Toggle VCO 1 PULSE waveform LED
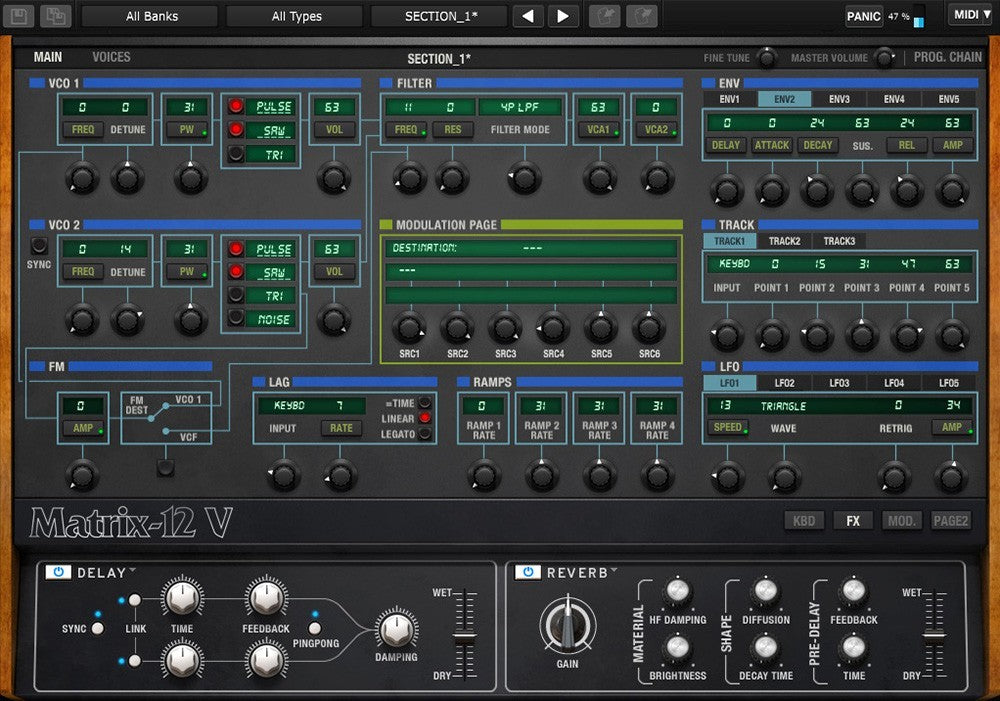Image resolution: width=1000 pixels, height=701 pixels. pyautogui.click(x=236, y=106)
